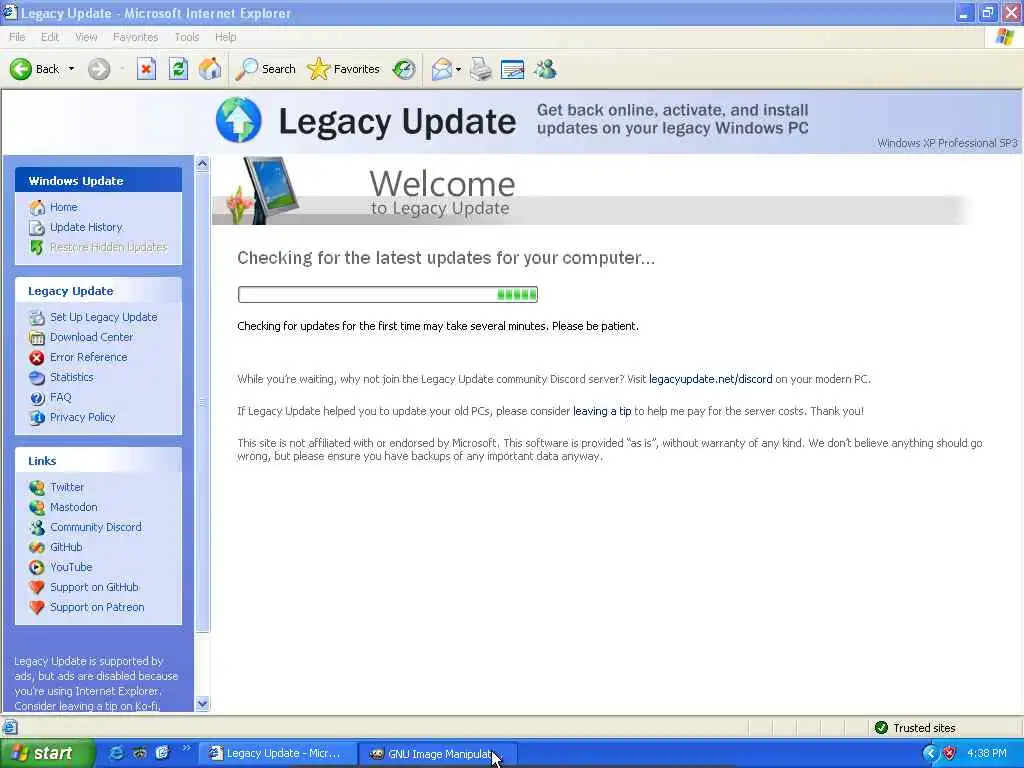1024x768 pixels.
Task: Click the Support on GitHub heart icon
Action: (x=37, y=588)
